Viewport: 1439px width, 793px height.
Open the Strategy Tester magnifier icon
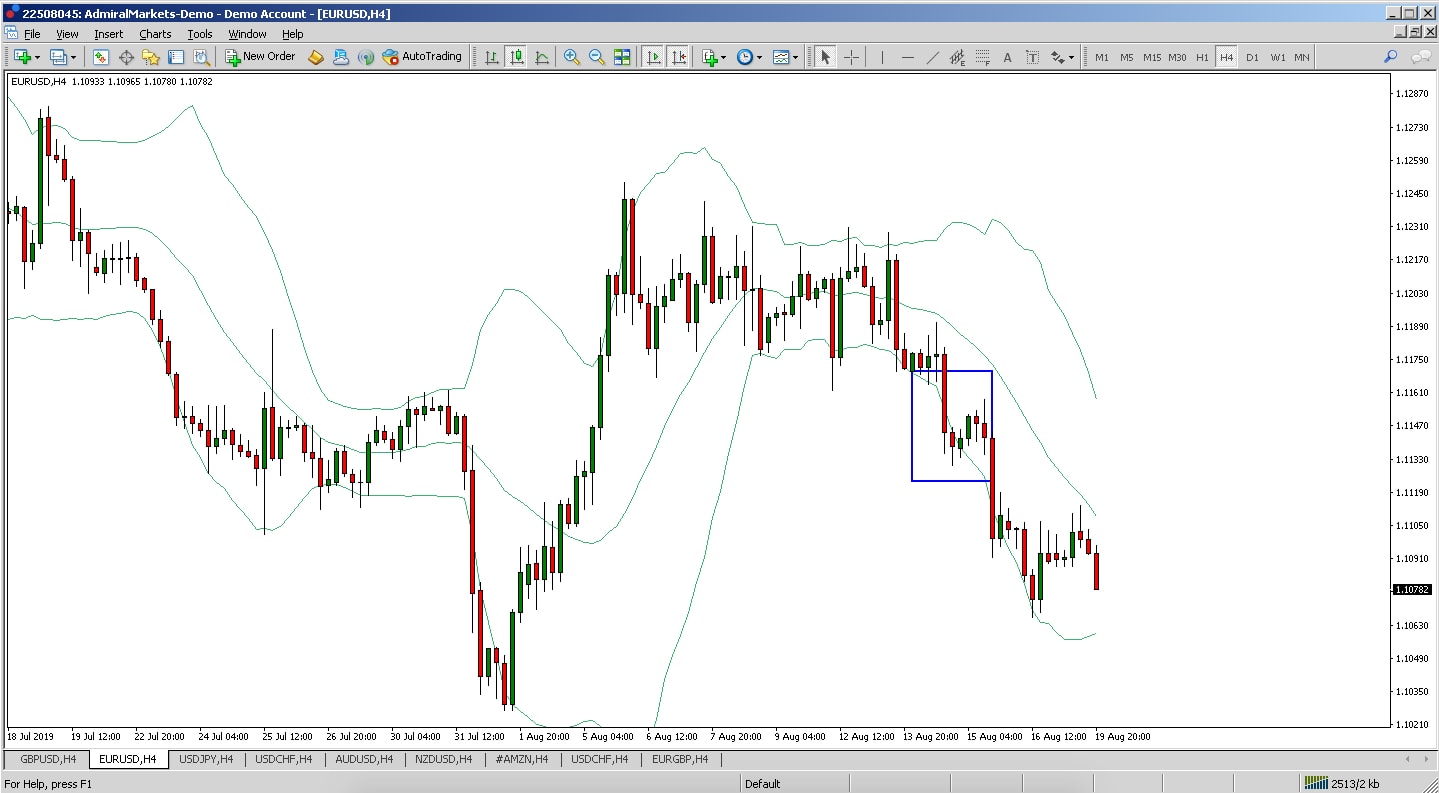click(201, 57)
